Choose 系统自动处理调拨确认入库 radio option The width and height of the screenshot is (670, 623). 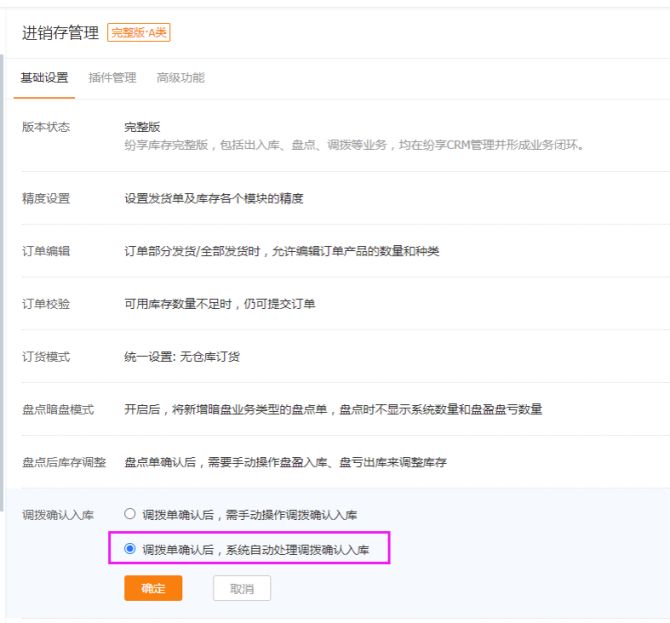click(130, 549)
